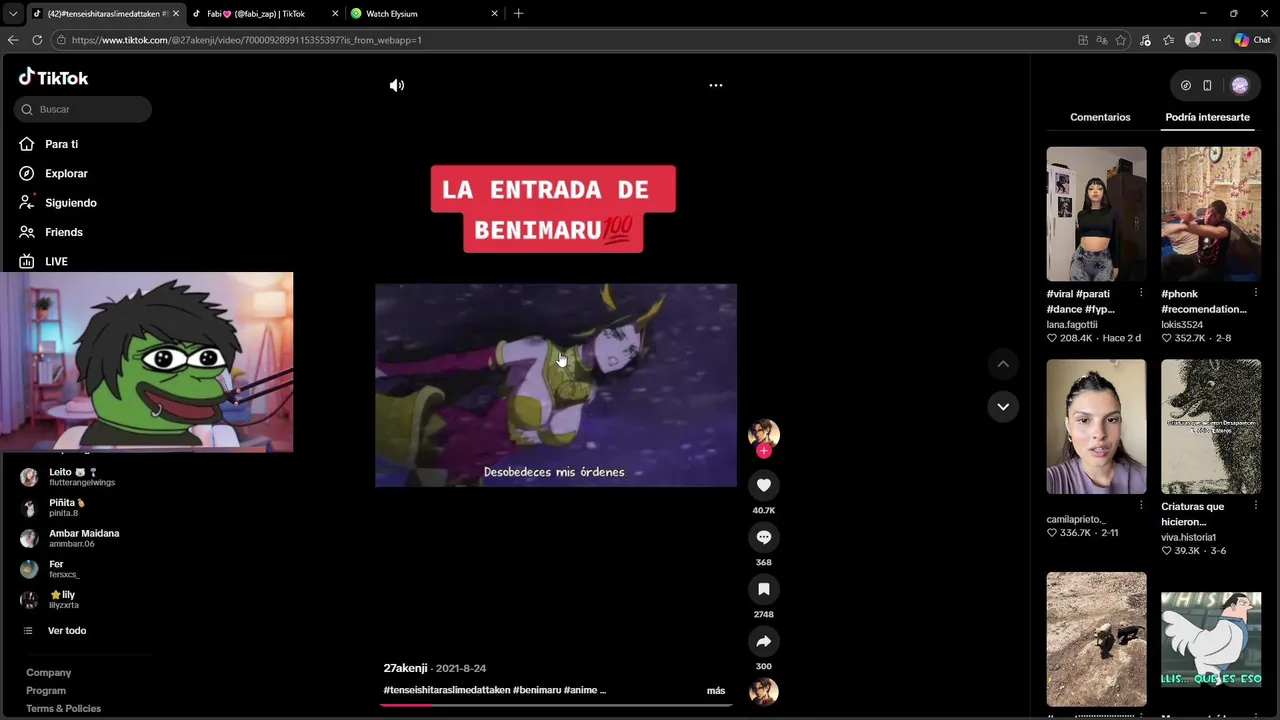The image size is (1280, 720).
Task: Open the get-app phone icon
Action: [1207, 86]
